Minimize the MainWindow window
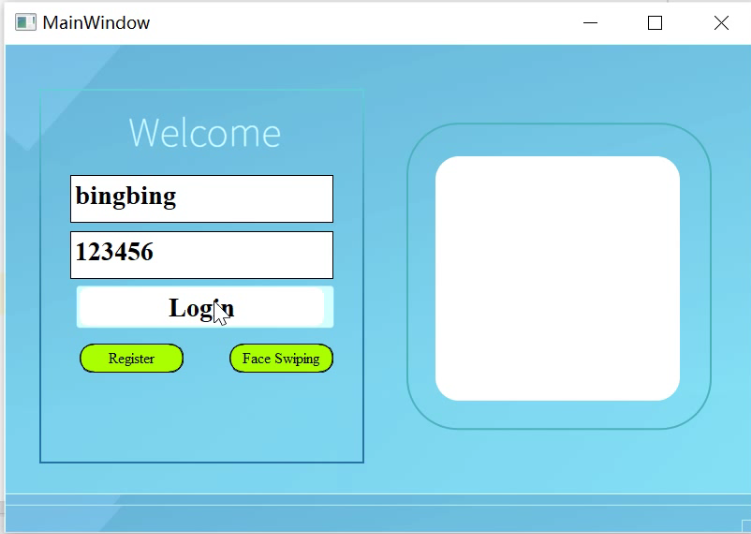Viewport: 751px width, 534px height. click(x=590, y=23)
